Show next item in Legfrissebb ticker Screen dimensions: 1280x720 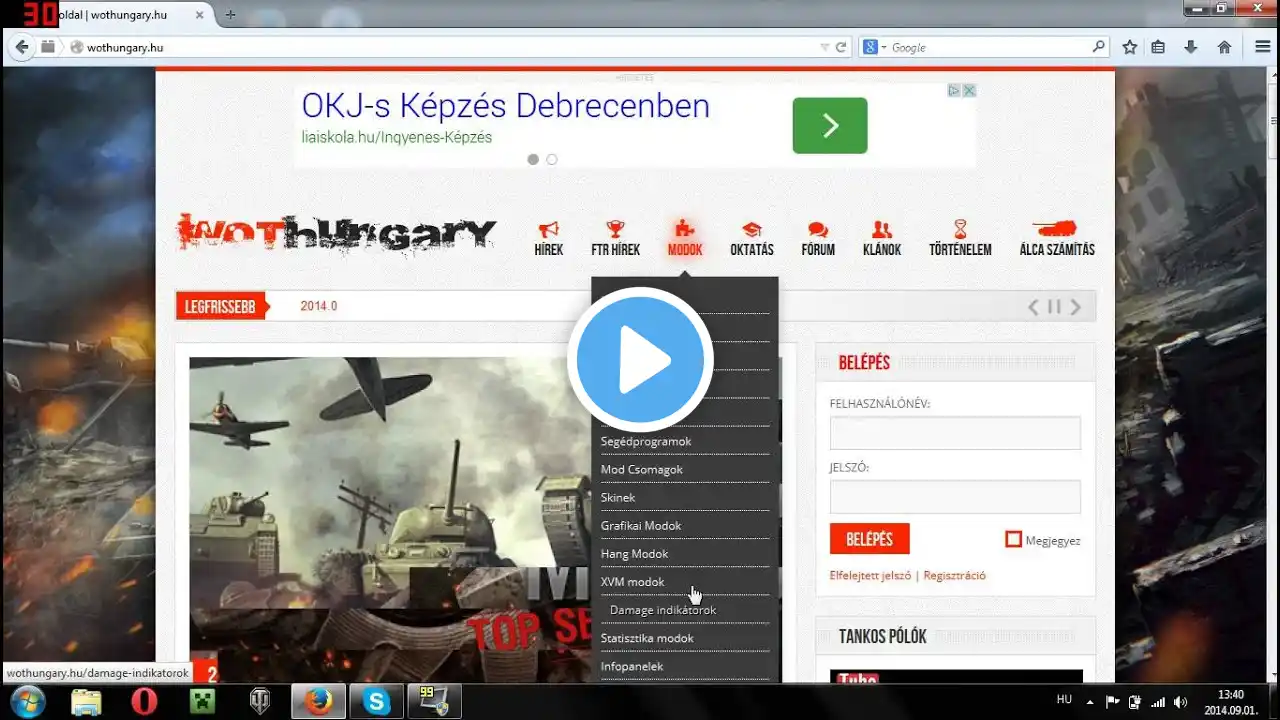[x=1076, y=307]
